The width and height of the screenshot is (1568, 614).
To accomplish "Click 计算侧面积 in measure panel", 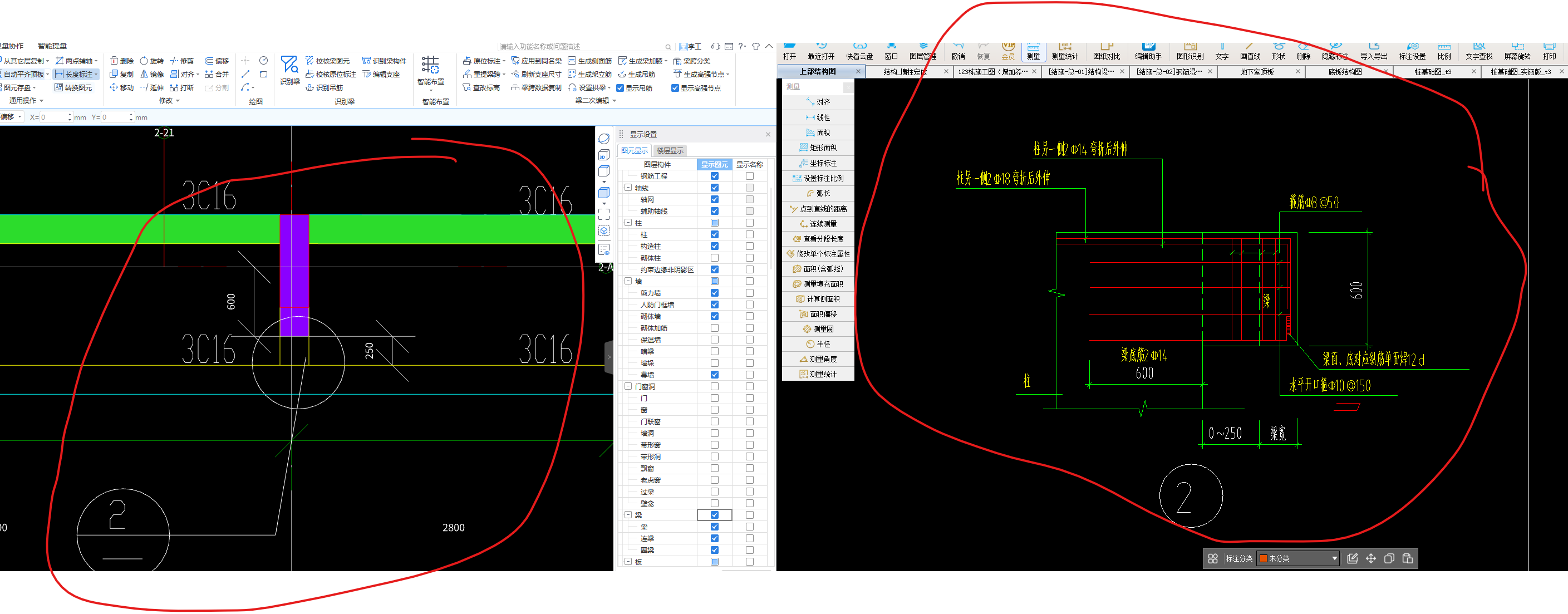I will tap(818, 299).
